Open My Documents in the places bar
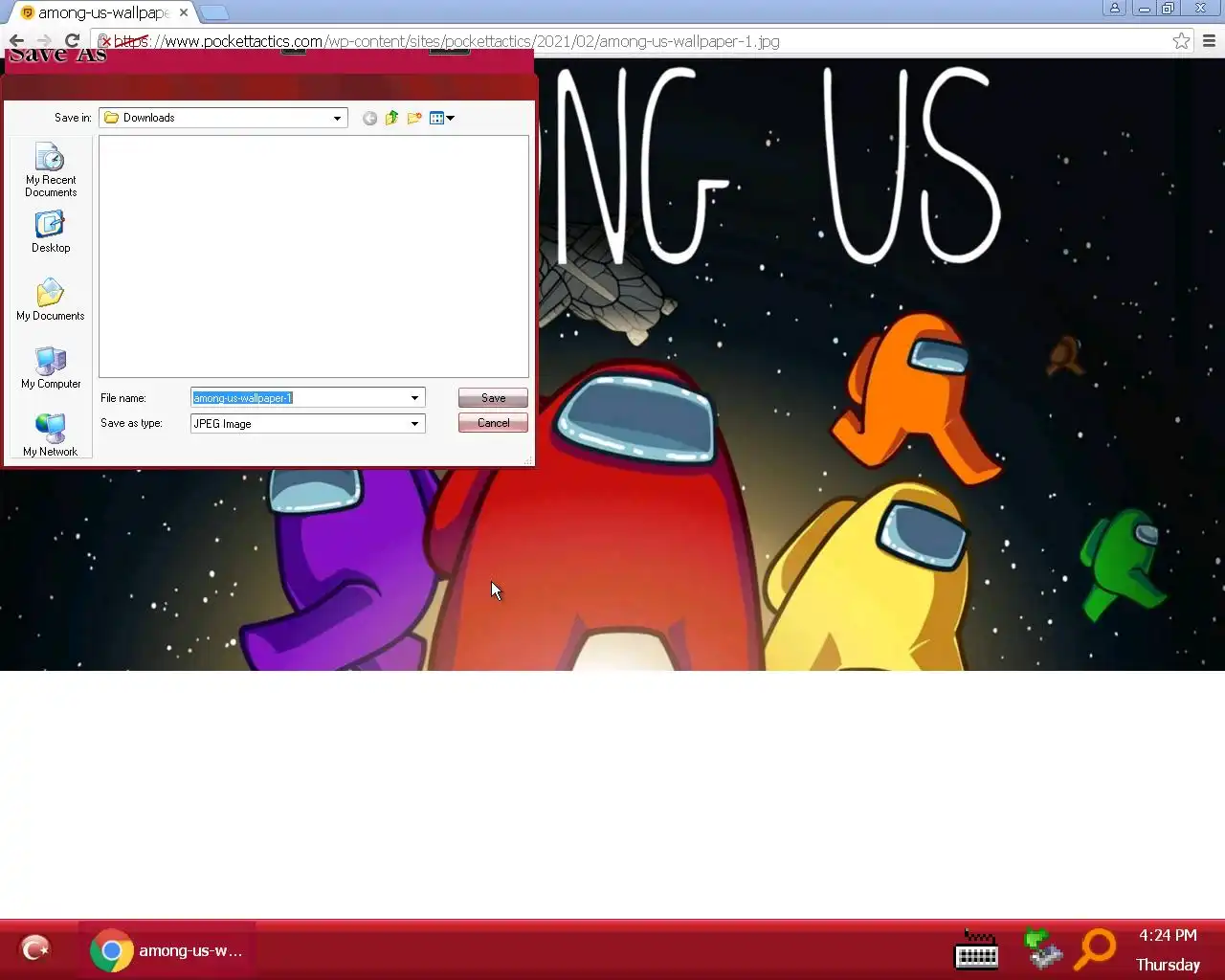 coord(51,300)
